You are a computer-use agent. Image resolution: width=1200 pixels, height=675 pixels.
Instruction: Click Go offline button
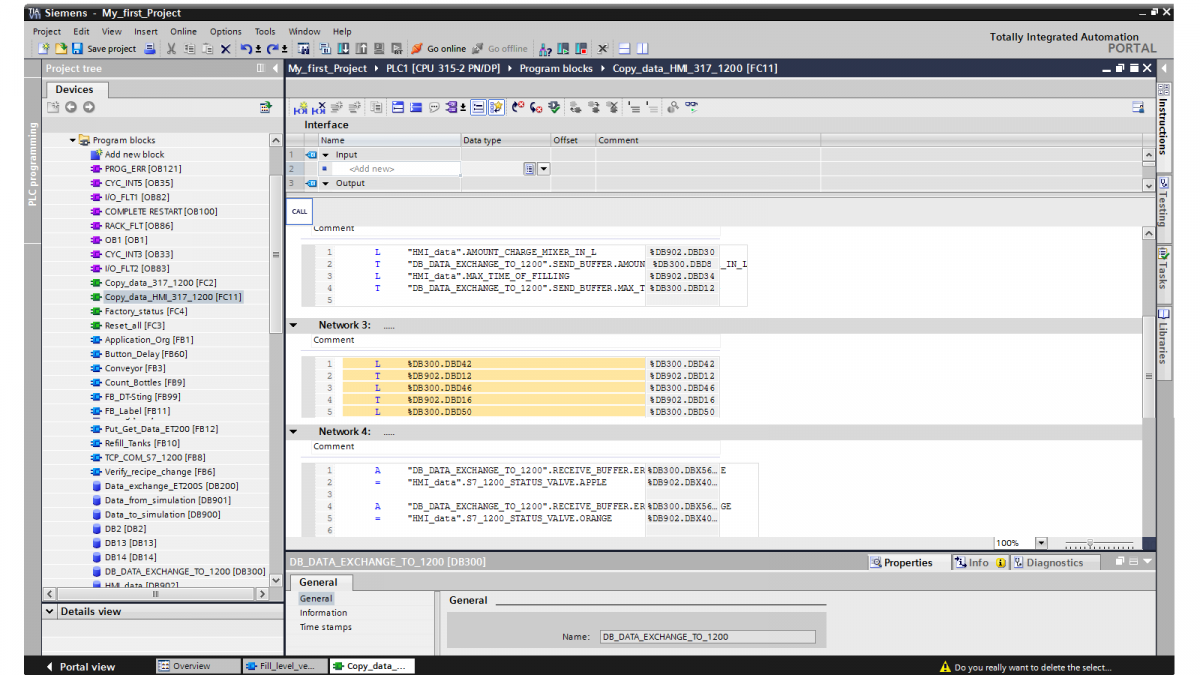[x=500, y=48]
